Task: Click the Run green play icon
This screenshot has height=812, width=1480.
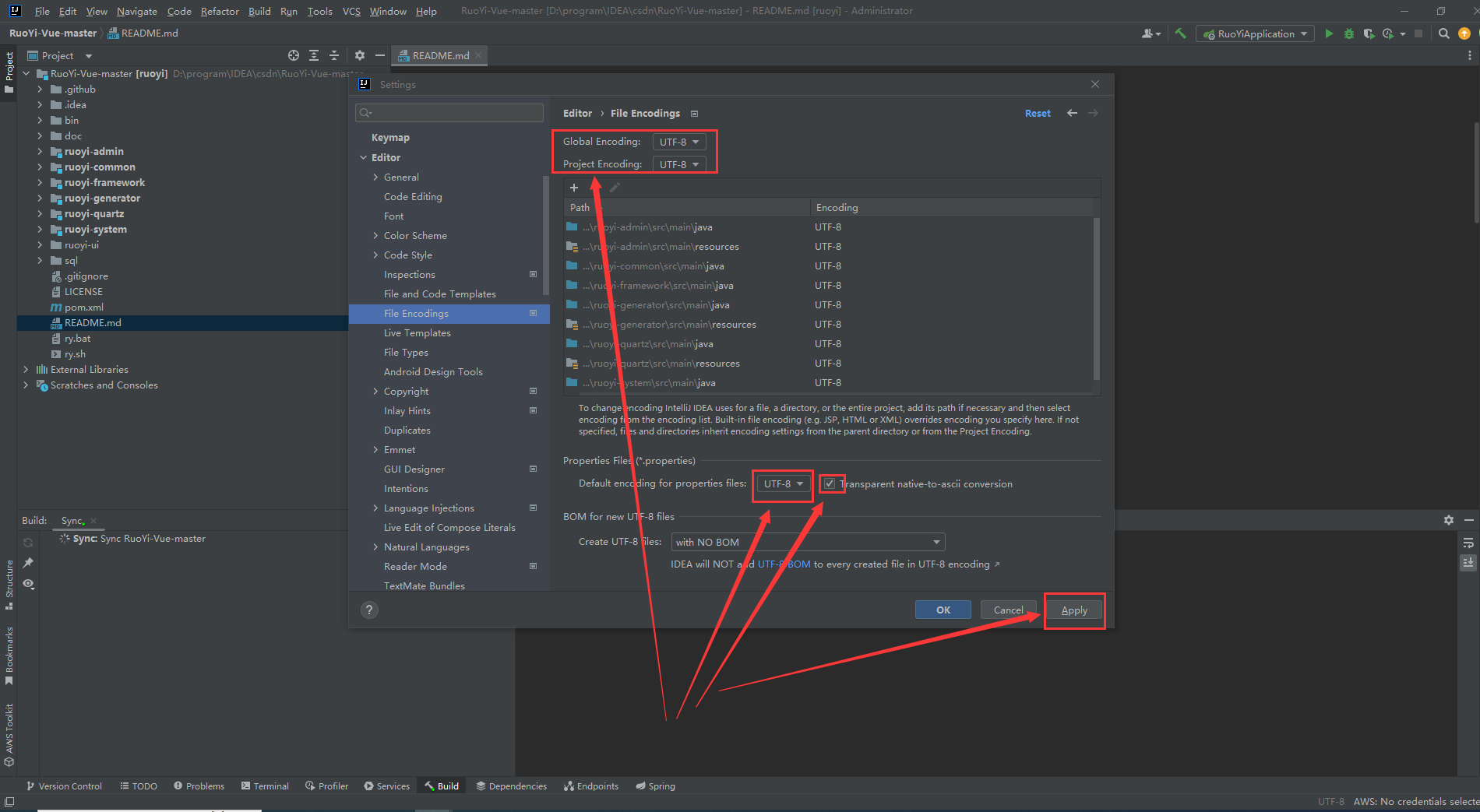Action: tap(1329, 33)
